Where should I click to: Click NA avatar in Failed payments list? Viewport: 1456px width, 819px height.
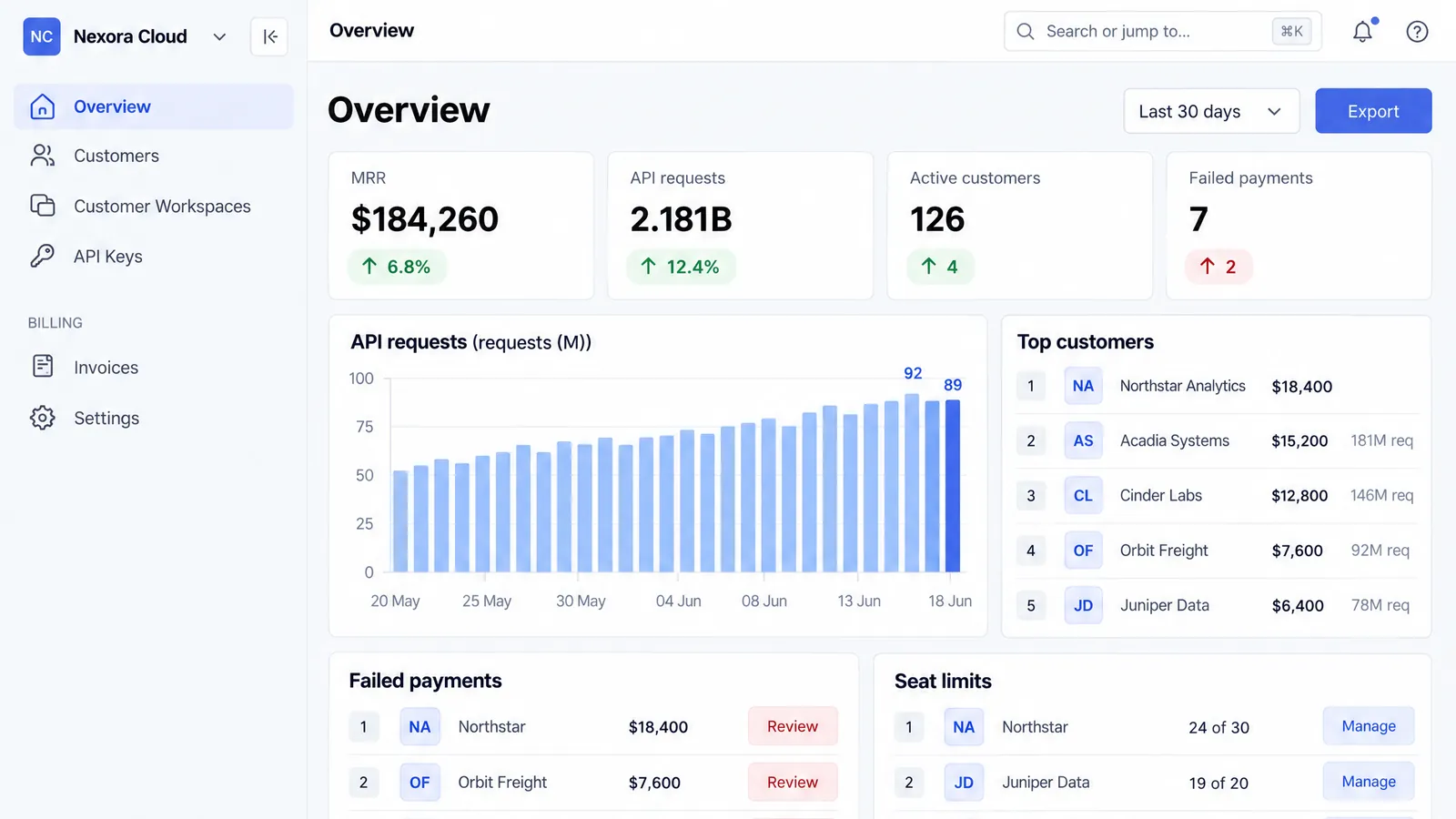[420, 727]
